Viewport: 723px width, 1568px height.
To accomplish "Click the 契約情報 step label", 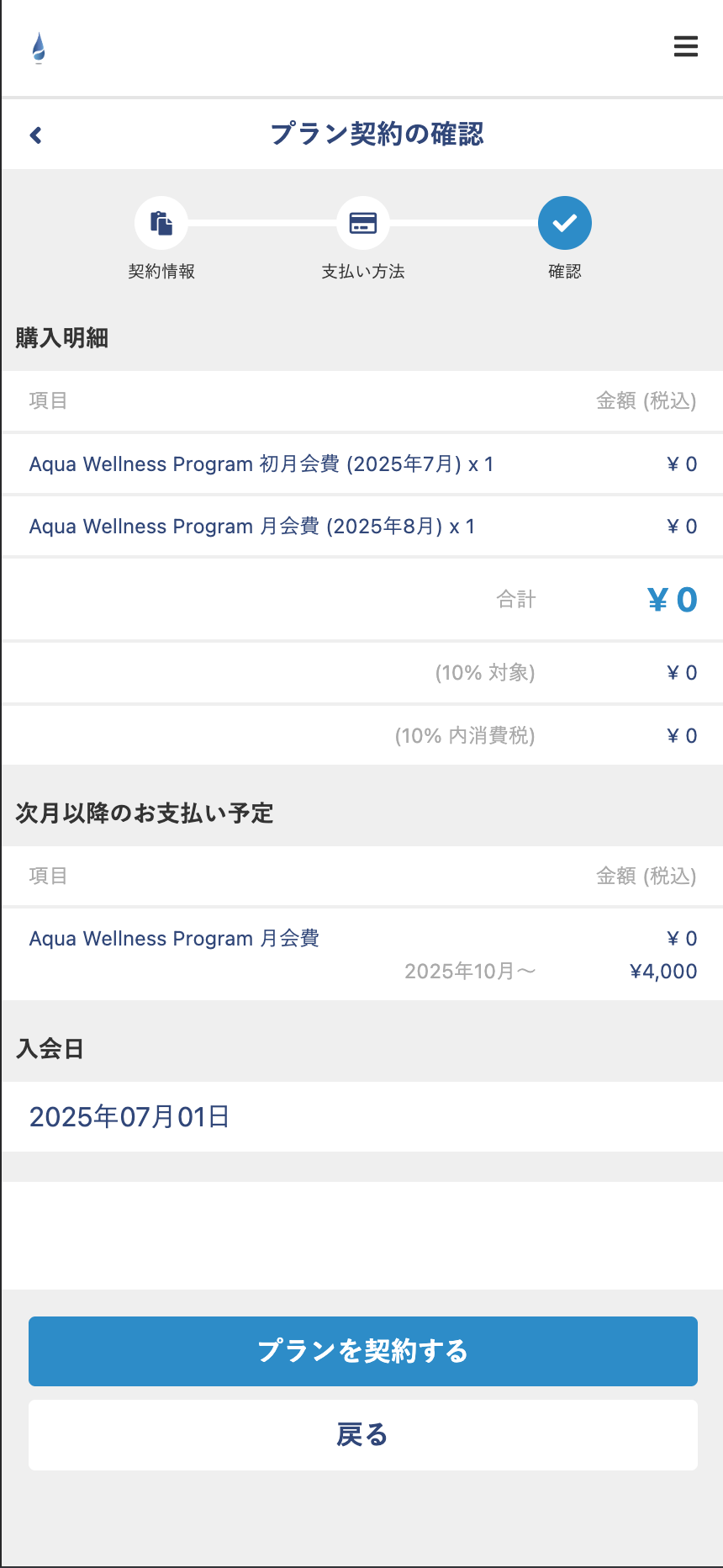I will pos(161,272).
